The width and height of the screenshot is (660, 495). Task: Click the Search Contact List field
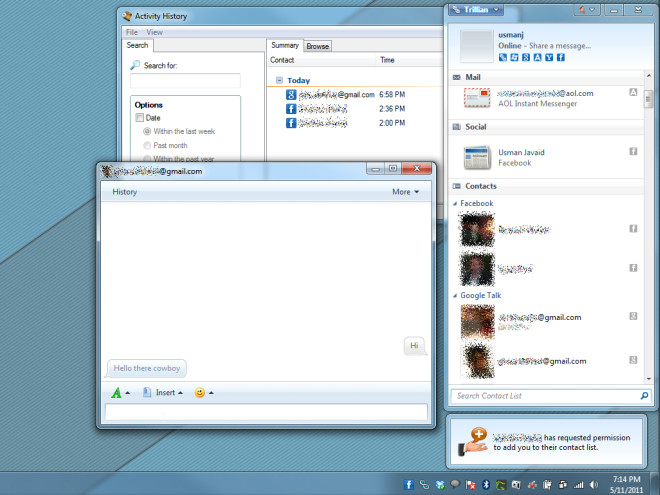[x=545, y=396]
